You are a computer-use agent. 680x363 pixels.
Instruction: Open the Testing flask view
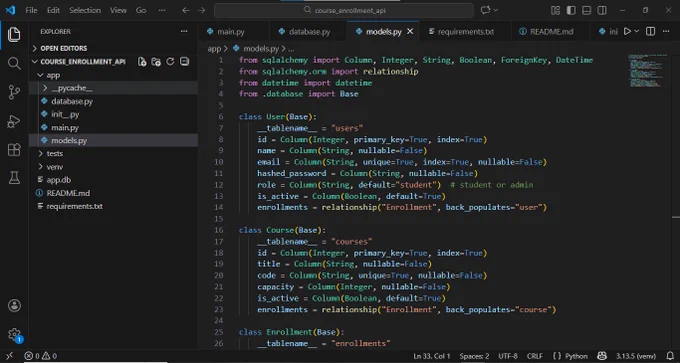tap(14, 177)
